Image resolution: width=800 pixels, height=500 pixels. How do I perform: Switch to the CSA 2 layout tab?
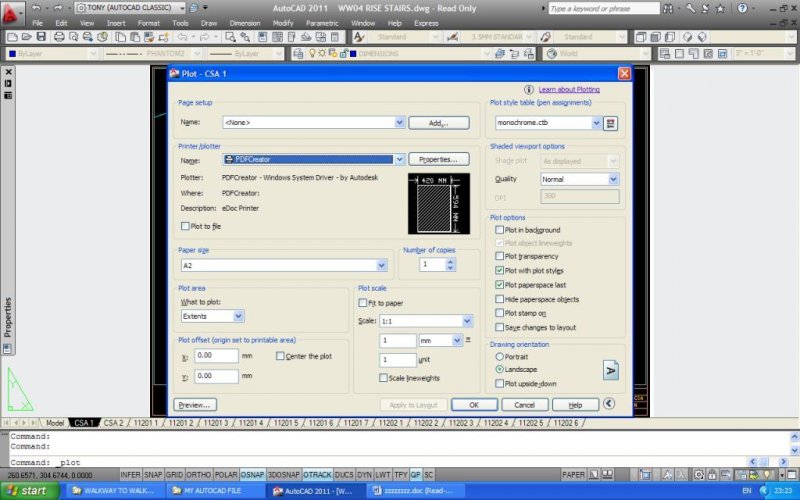point(113,423)
